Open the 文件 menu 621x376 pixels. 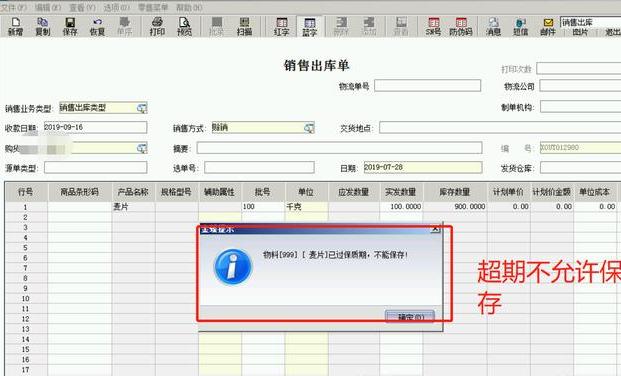14,7
